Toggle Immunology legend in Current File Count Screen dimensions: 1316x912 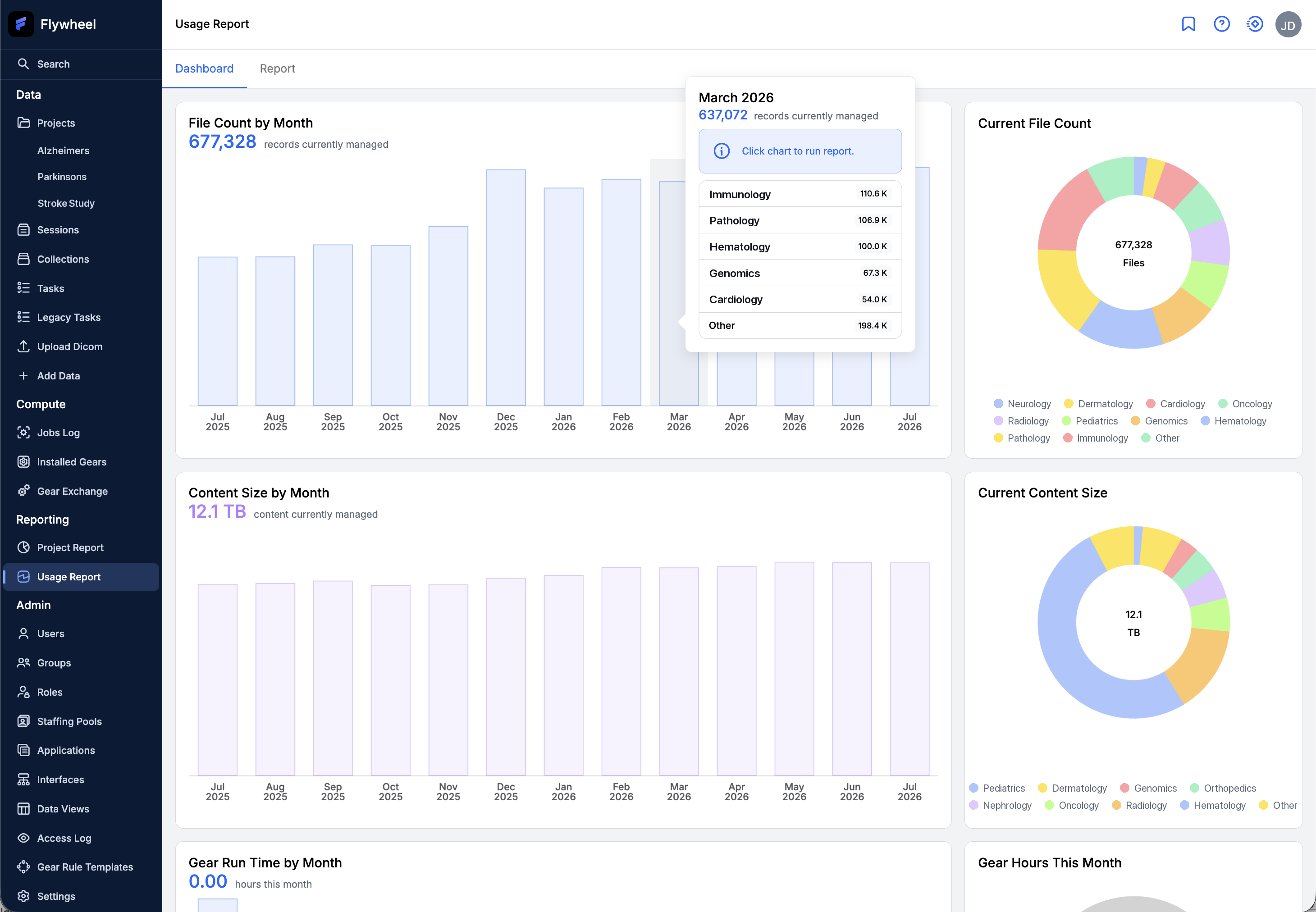tap(1096, 438)
